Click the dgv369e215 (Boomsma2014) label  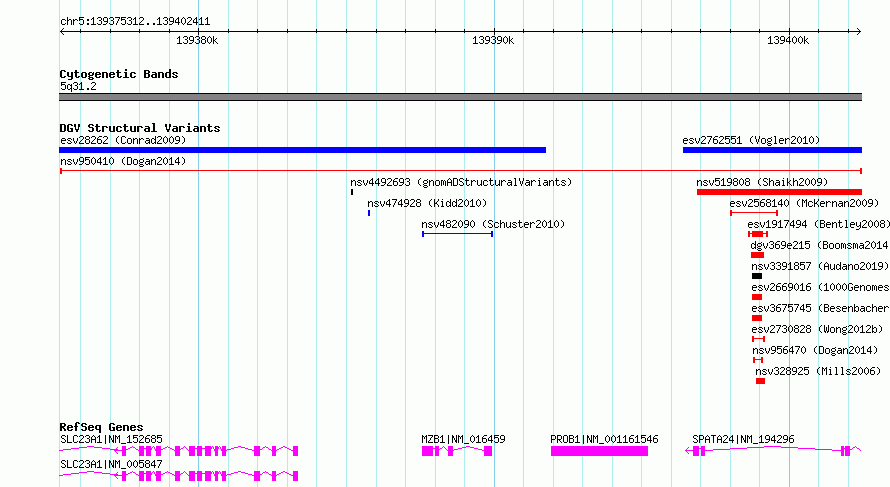(x=820, y=245)
